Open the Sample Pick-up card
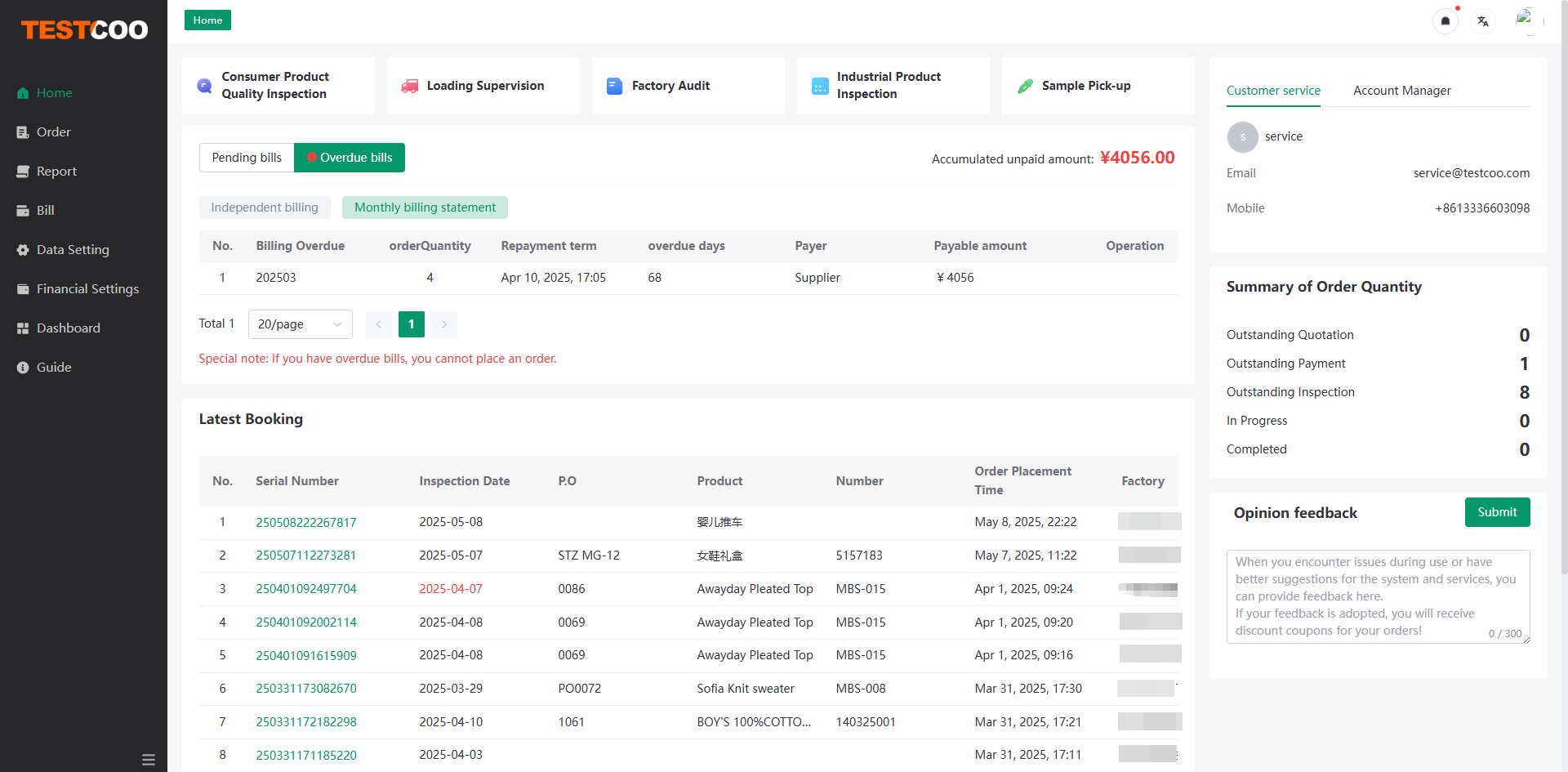 [1098, 86]
